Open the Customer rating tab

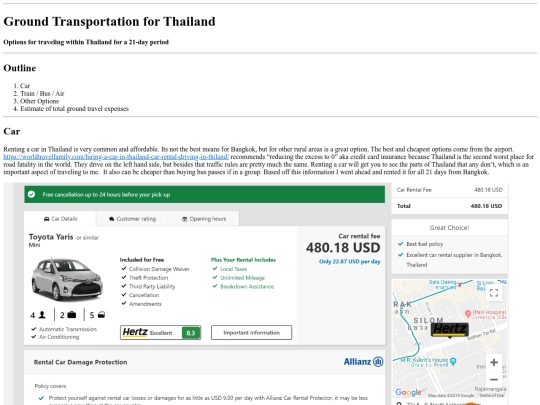133,219
